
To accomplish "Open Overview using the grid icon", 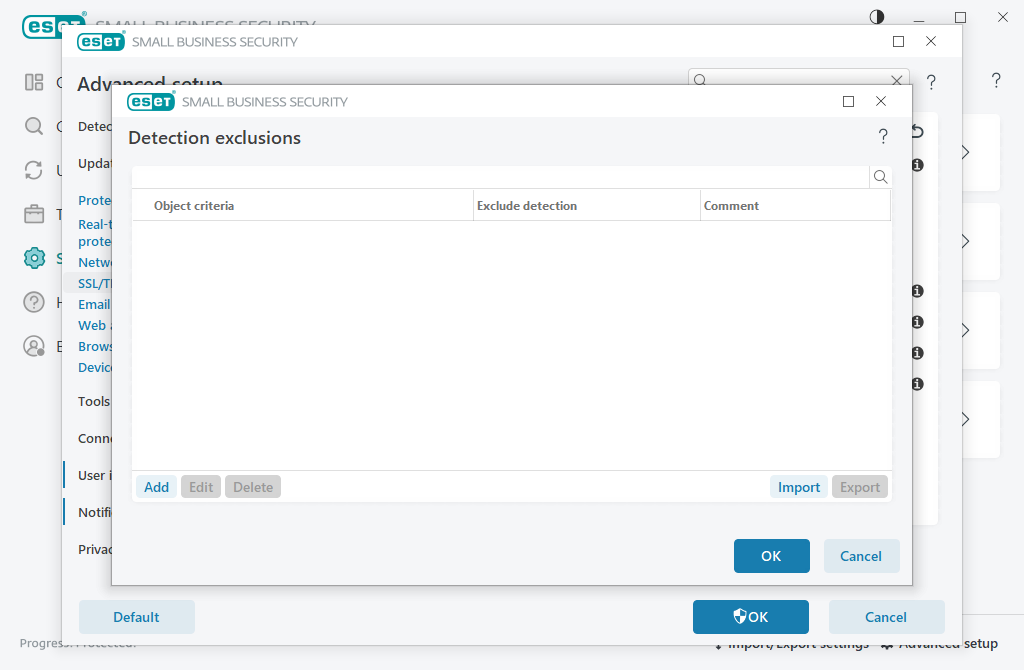I will point(34,82).
